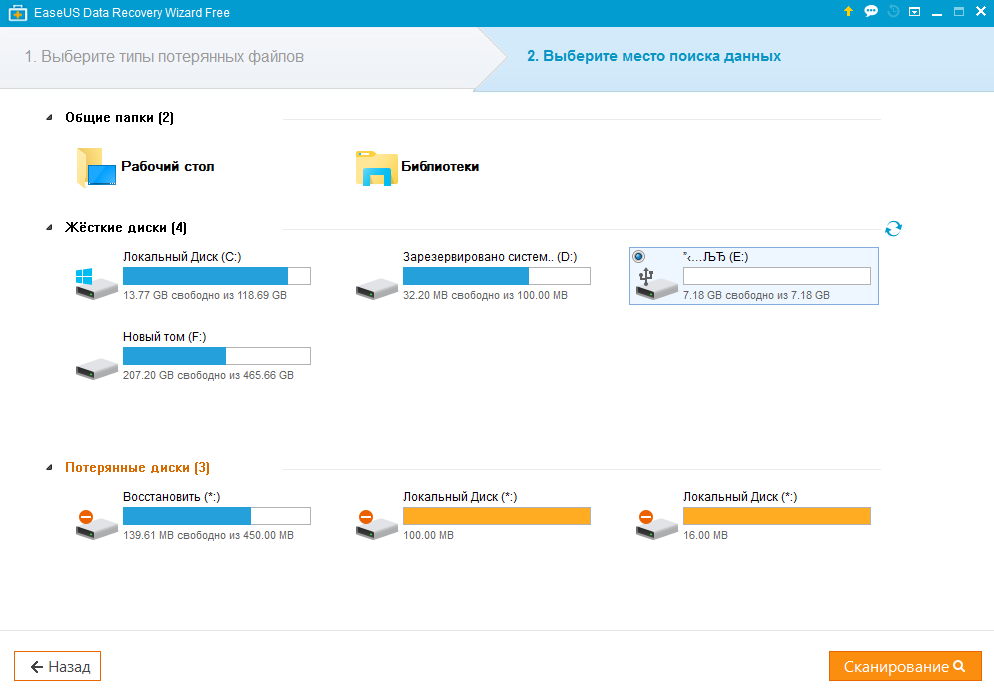Select the radio button for drive (E:)
This screenshot has height=694, width=994.
point(638,257)
